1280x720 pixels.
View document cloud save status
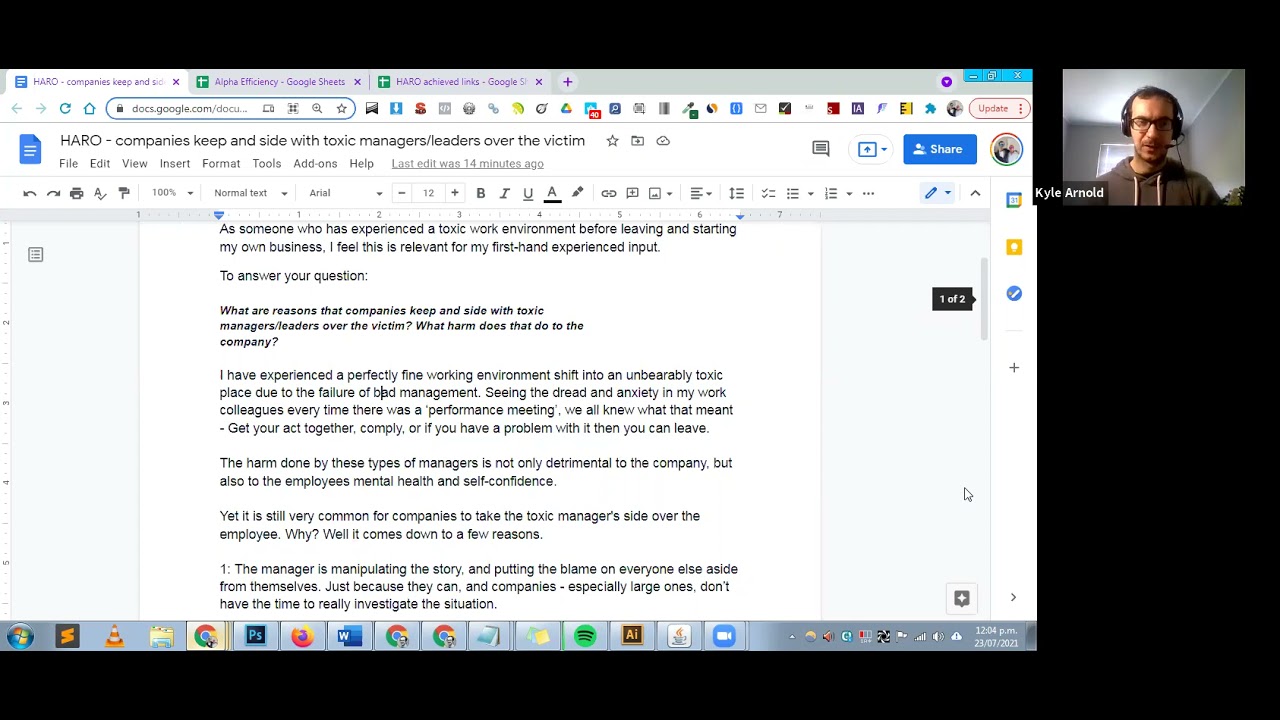[662, 141]
